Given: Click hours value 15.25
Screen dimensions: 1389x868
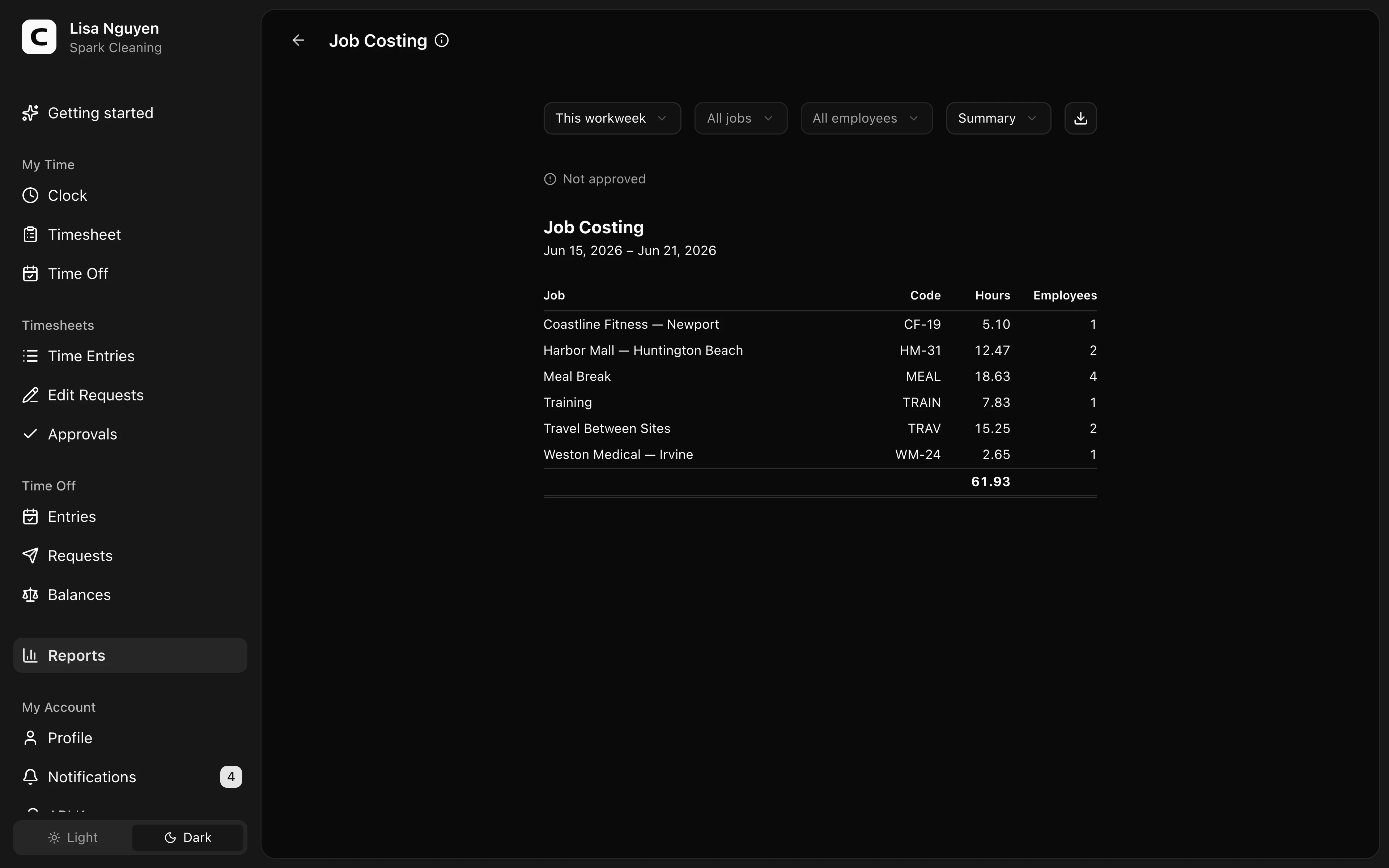Looking at the screenshot, I should pyautogui.click(x=993, y=429).
